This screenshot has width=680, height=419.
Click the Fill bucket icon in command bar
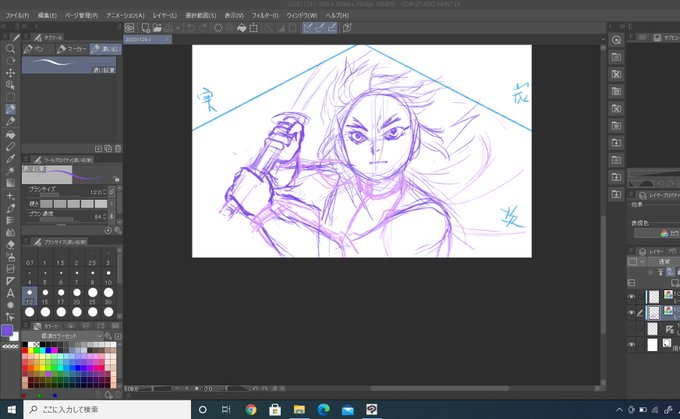242,28
